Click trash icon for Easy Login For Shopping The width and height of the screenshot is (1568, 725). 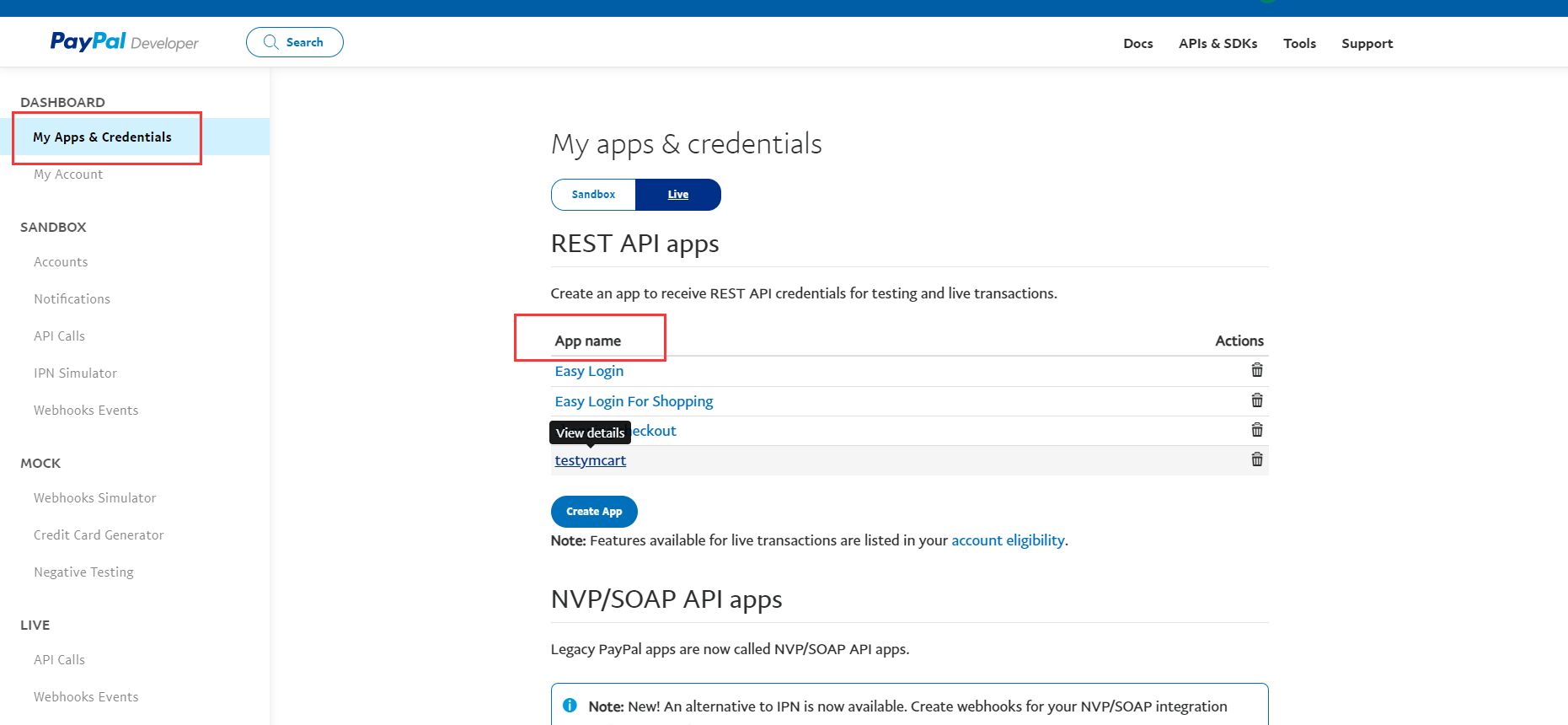click(1256, 400)
